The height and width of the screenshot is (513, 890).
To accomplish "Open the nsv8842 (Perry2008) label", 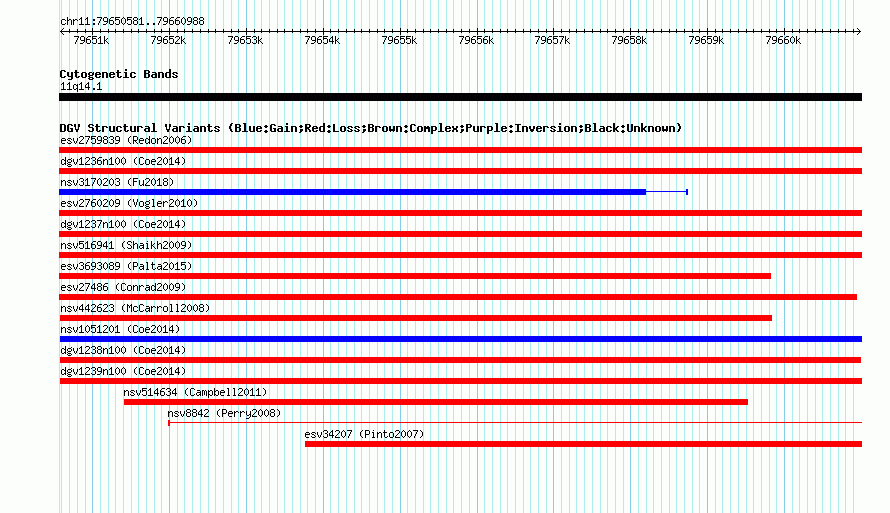I will (224, 413).
